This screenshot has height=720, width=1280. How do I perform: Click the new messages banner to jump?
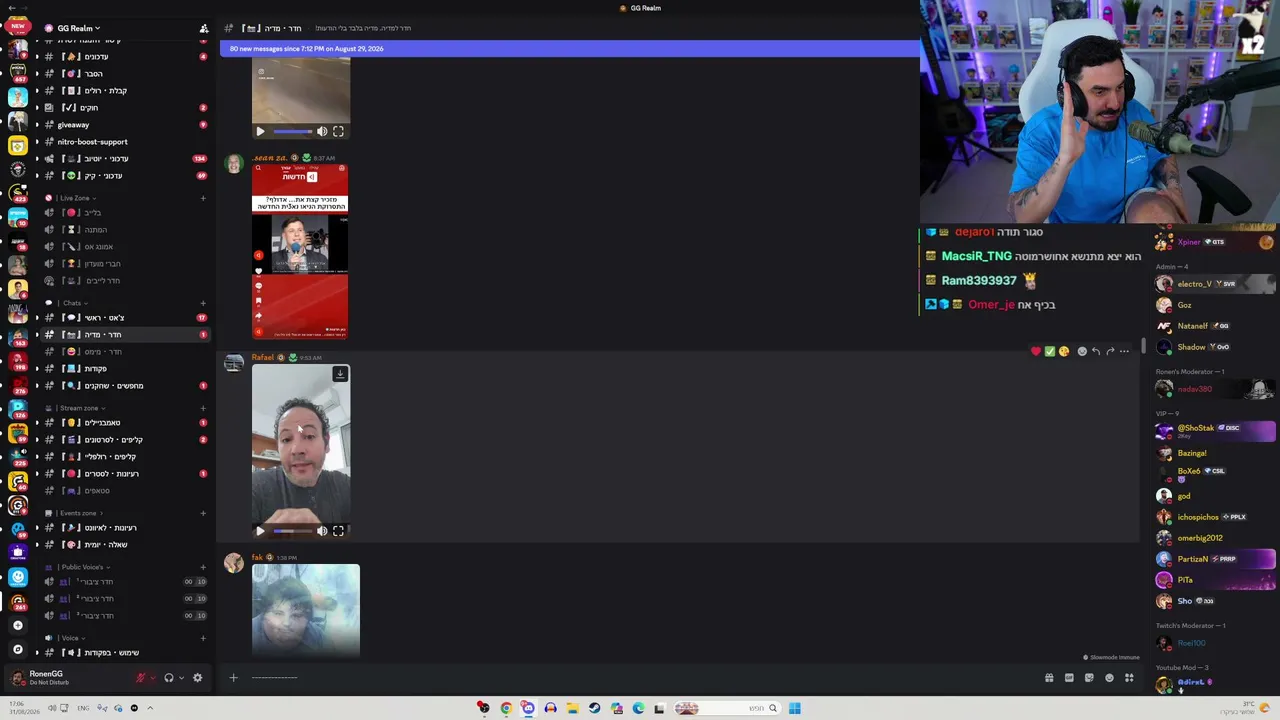pos(569,48)
